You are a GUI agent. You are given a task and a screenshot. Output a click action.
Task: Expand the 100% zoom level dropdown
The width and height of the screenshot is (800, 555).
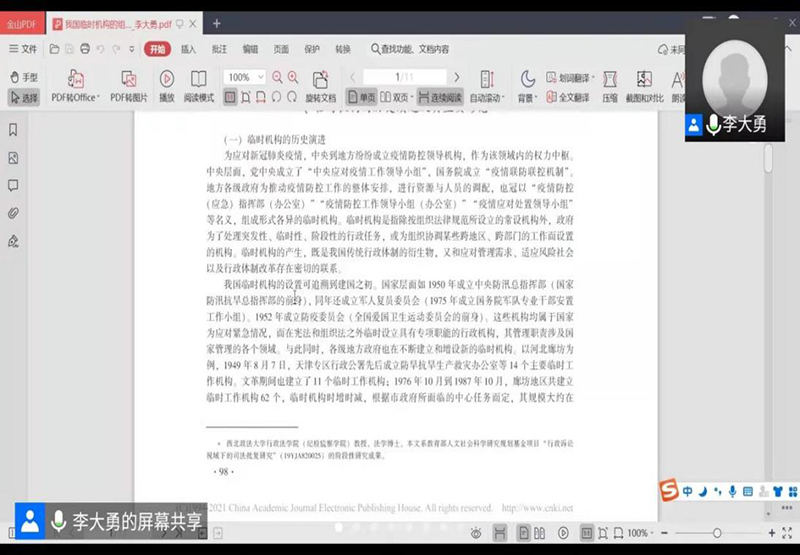click(244, 77)
